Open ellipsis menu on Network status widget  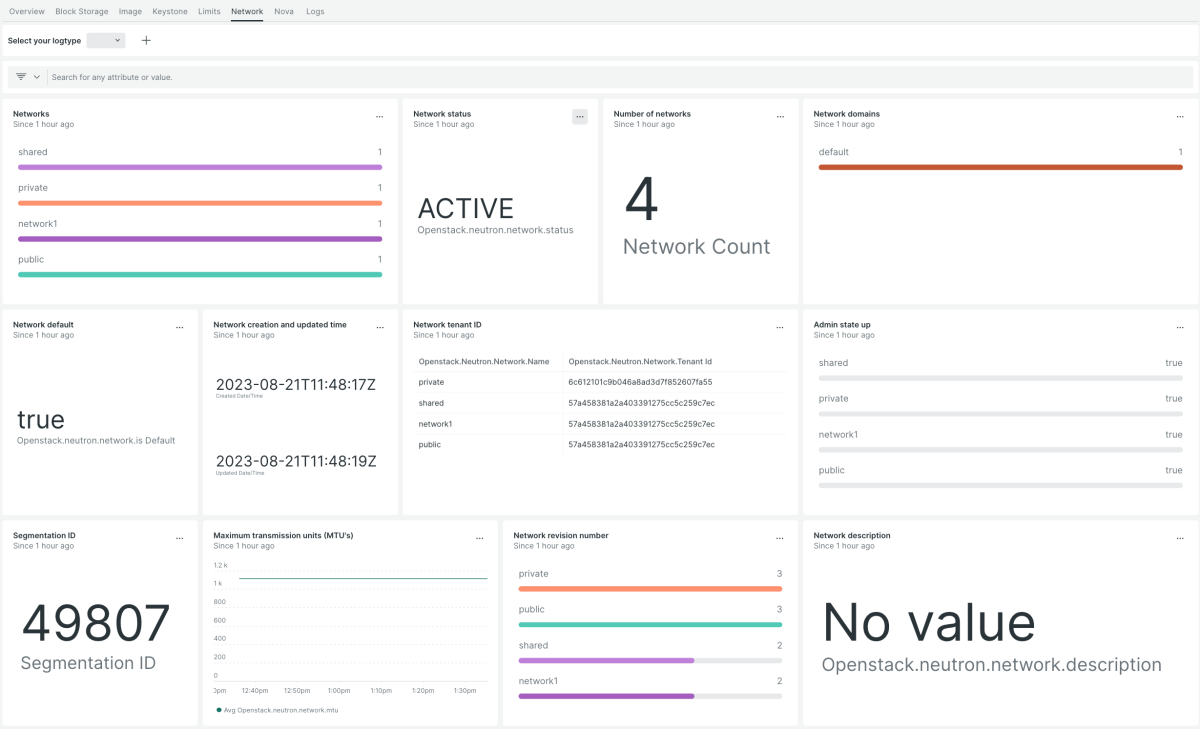[x=580, y=117]
